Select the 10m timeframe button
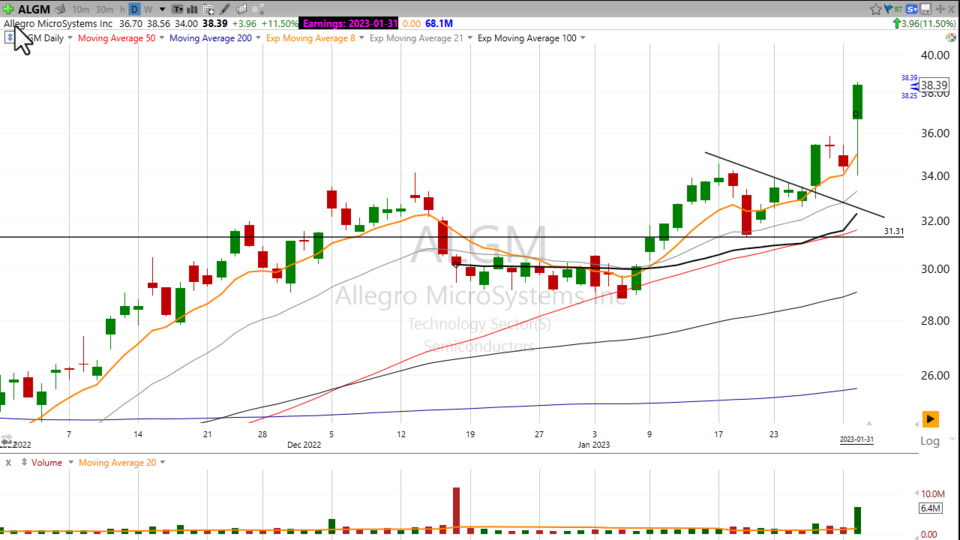This screenshot has height=540, width=960. (81, 9)
